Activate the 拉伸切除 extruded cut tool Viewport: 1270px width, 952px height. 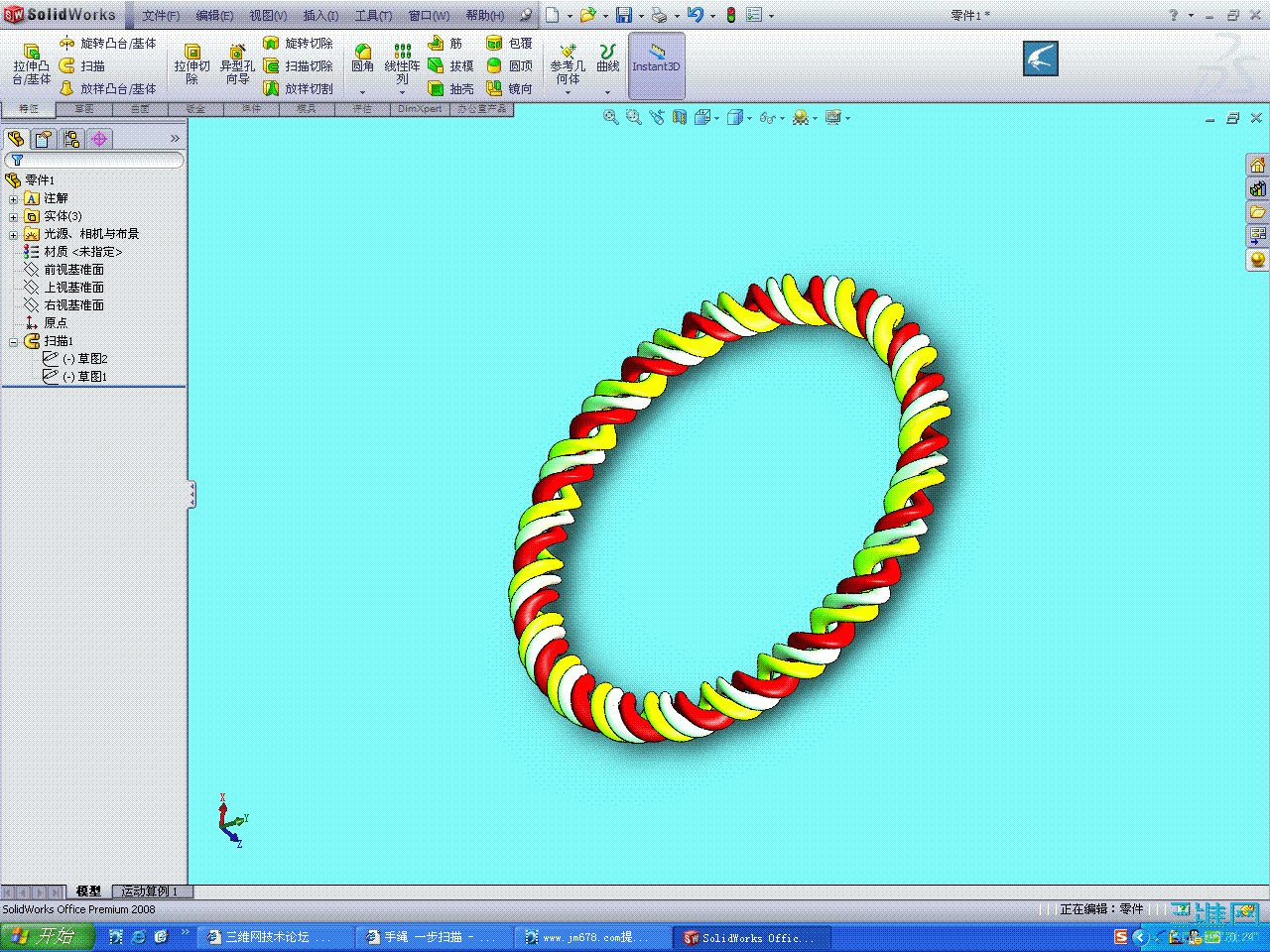click(x=191, y=64)
